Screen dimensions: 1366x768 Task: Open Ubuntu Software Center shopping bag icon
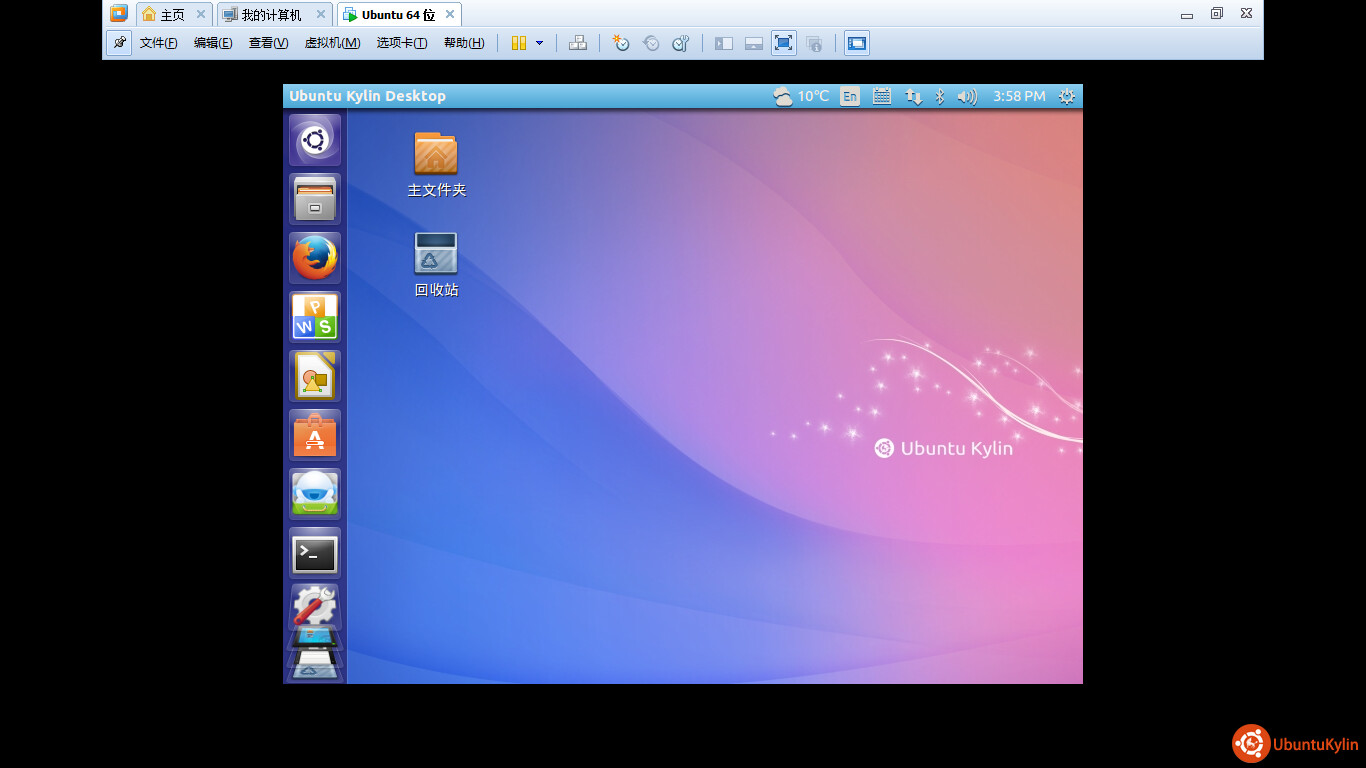click(x=315, y=435)
